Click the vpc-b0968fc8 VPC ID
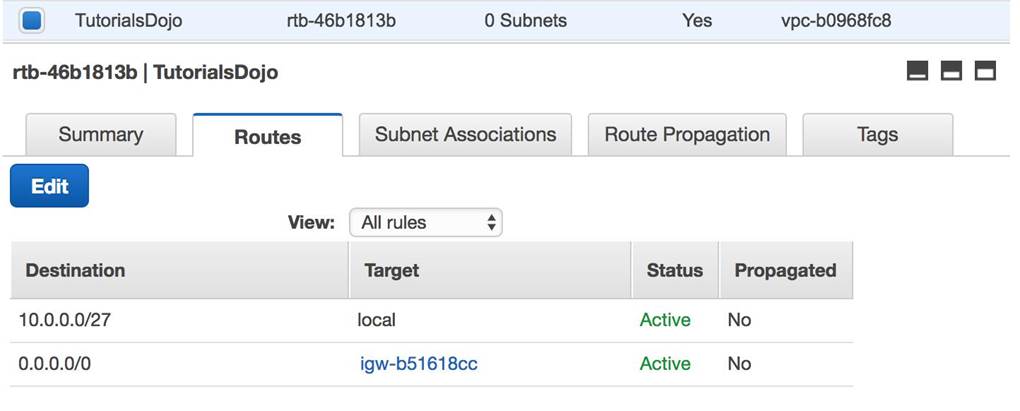The height and width of the screenshot is (411, 1020). [x=835, y=20]
